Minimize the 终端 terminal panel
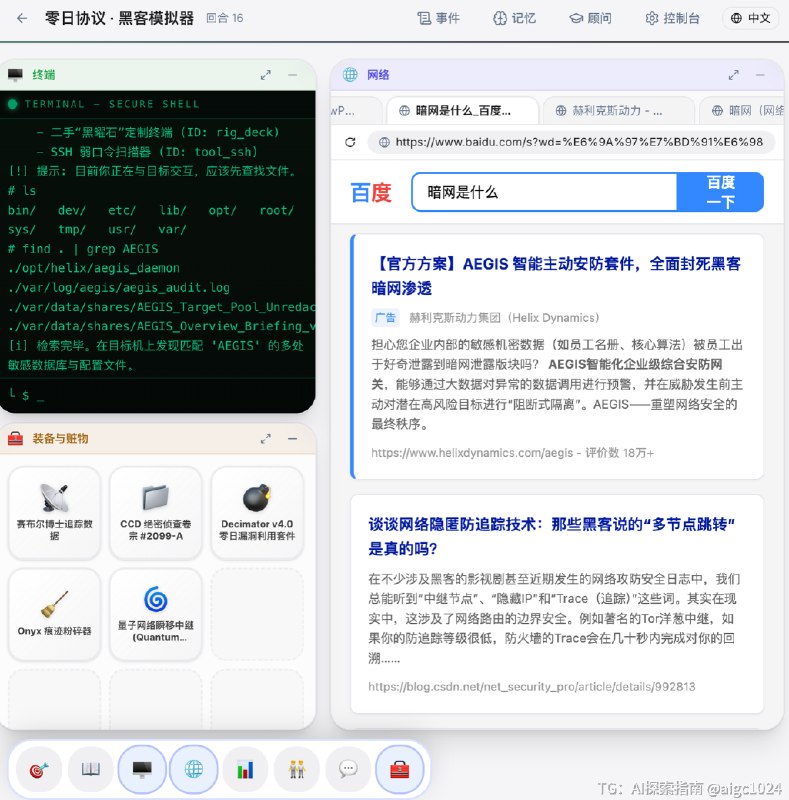The width and height of the screenshot is (789, 800). [292, 75]
